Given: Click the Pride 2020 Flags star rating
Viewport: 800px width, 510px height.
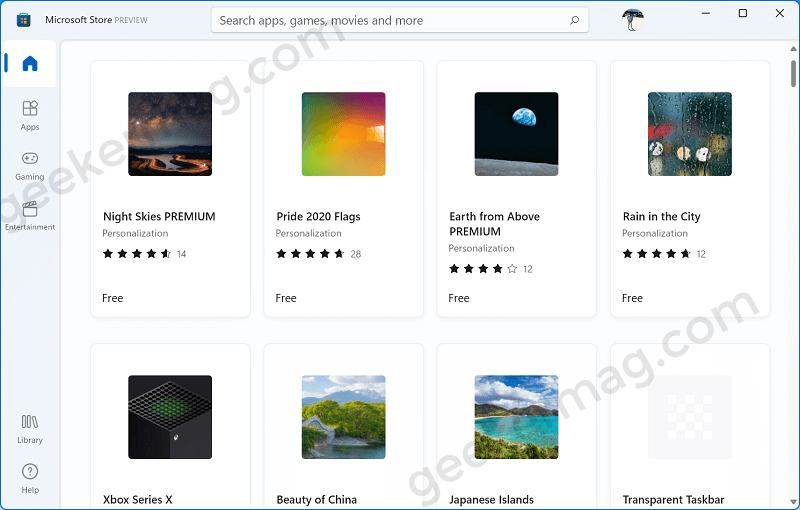Looking at the screenshot, I should click(310, 254).
